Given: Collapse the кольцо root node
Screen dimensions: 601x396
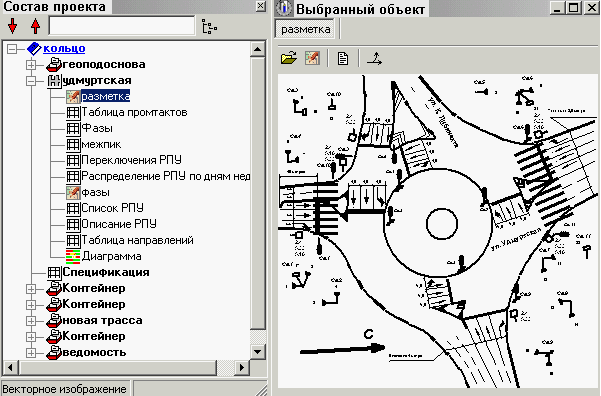Looking at the screenshot, I should (x=12, y=49).
